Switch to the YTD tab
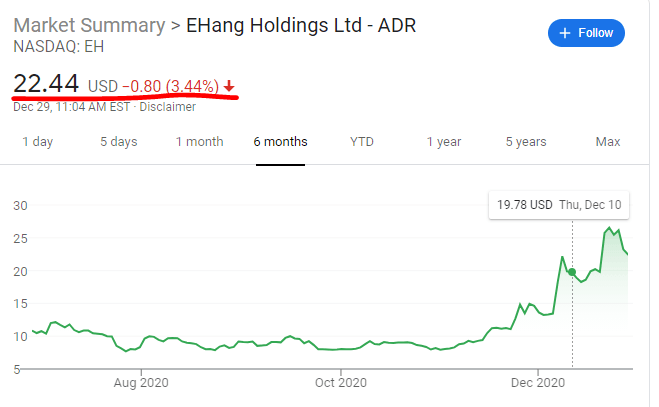659x407 pixels. (362, 142)
